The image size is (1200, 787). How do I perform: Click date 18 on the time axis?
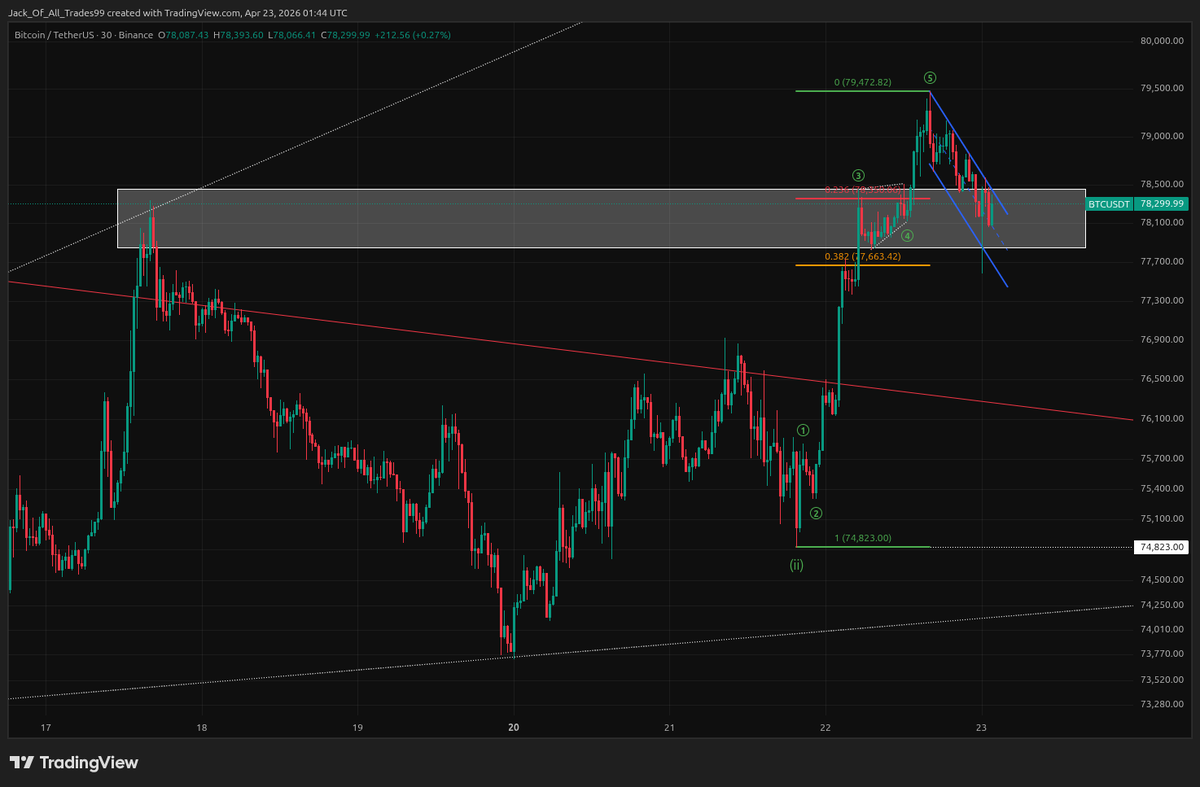tap(202, 727)
